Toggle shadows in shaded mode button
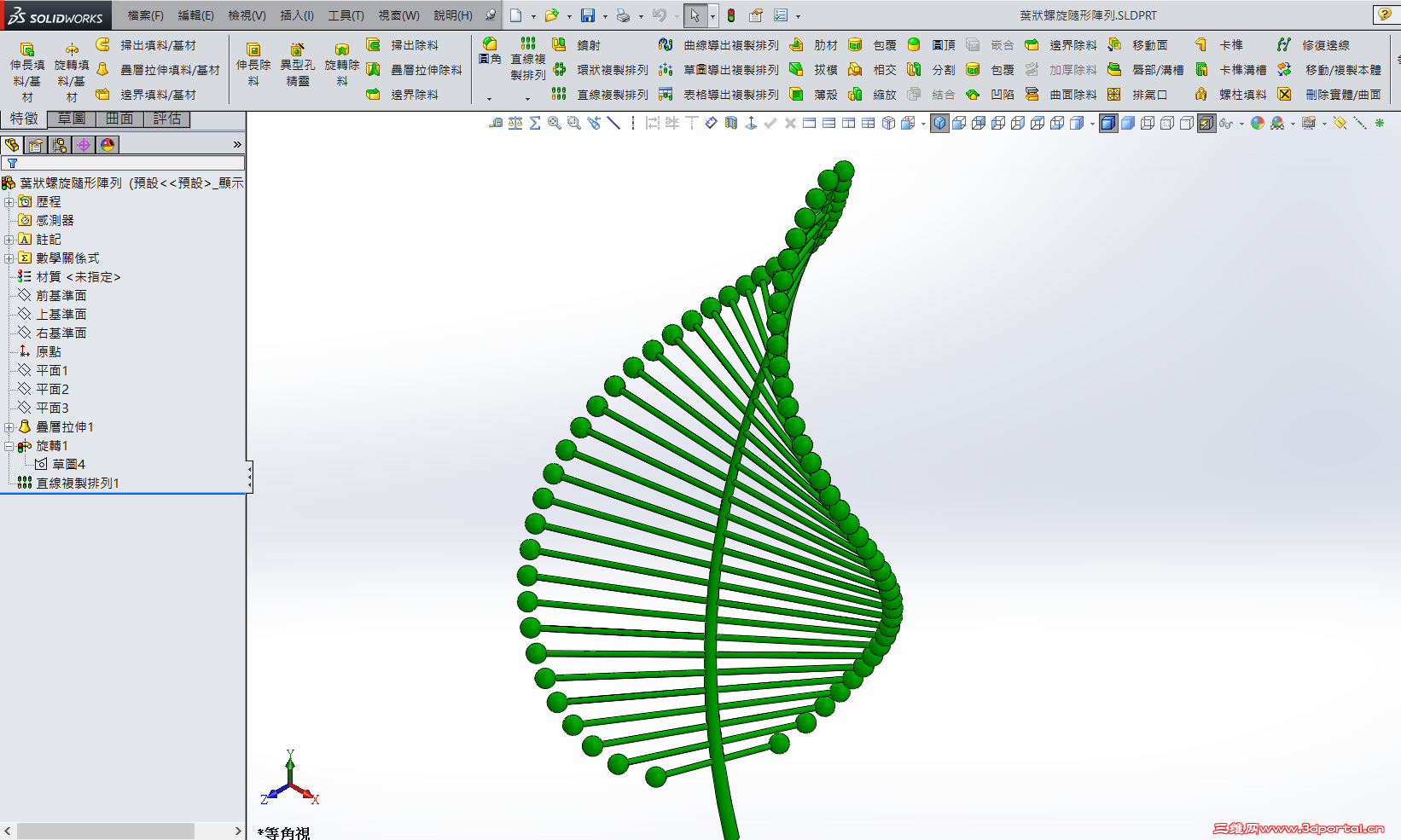Screen dimensions: 1401x840 1206,124
